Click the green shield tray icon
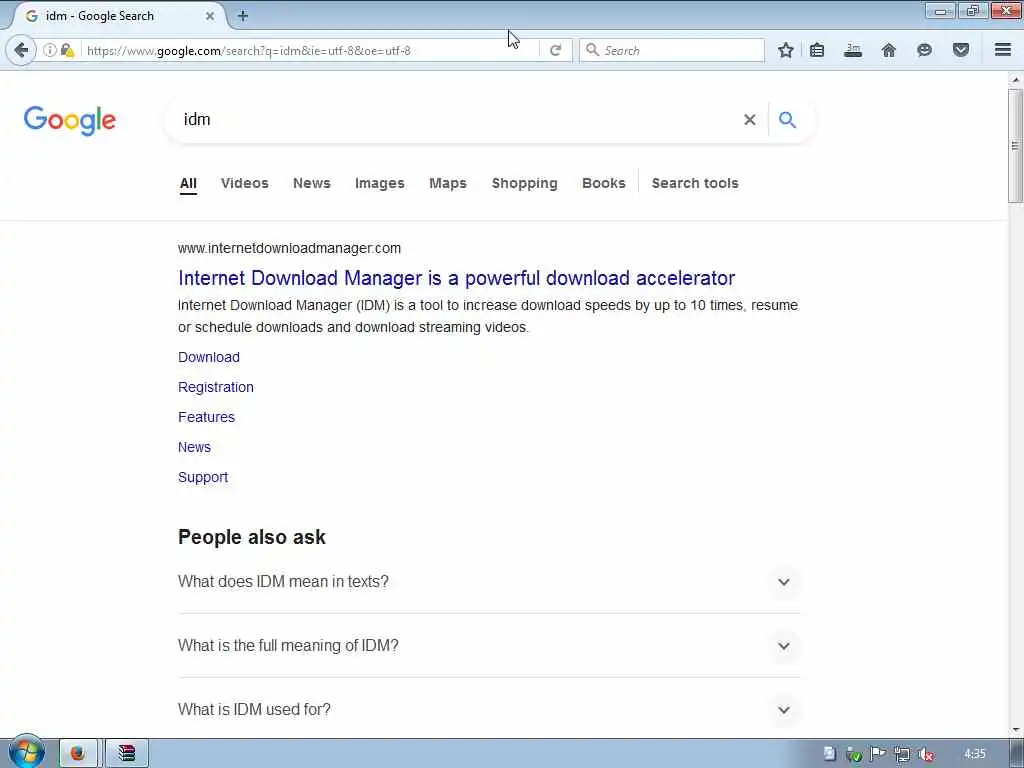Screen dimensions: 1024x768 tap(854, 754)
